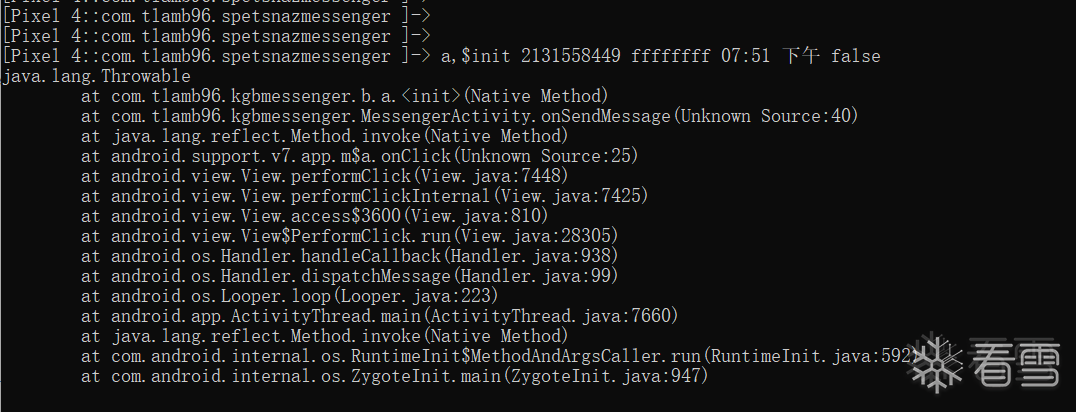
Task: Click the 看雪 watermark text
Action: pyautogui.click(x=1018, y=363)
